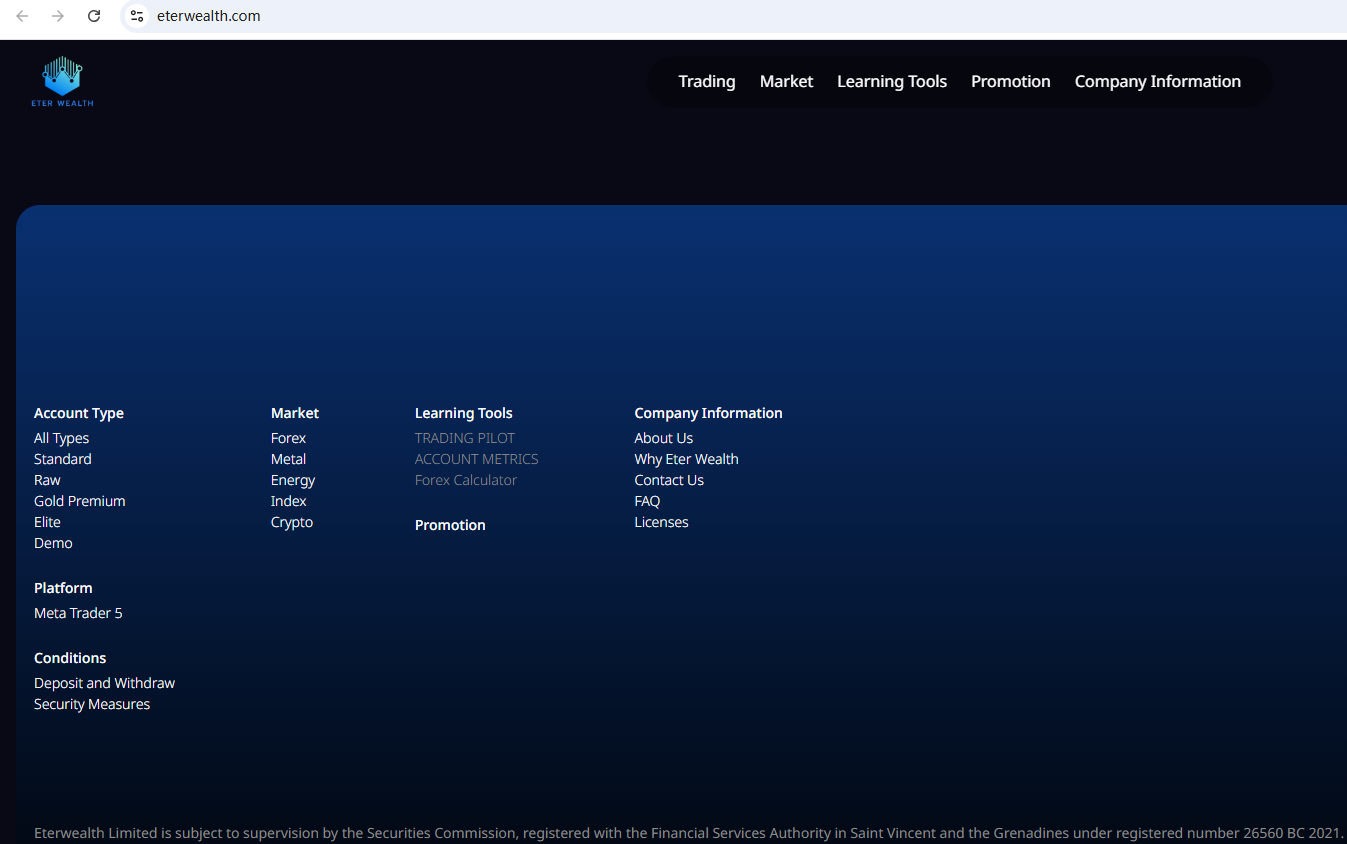1347x844 pixels.
Task: Open the Licenses page link
Action: (661, 522)
